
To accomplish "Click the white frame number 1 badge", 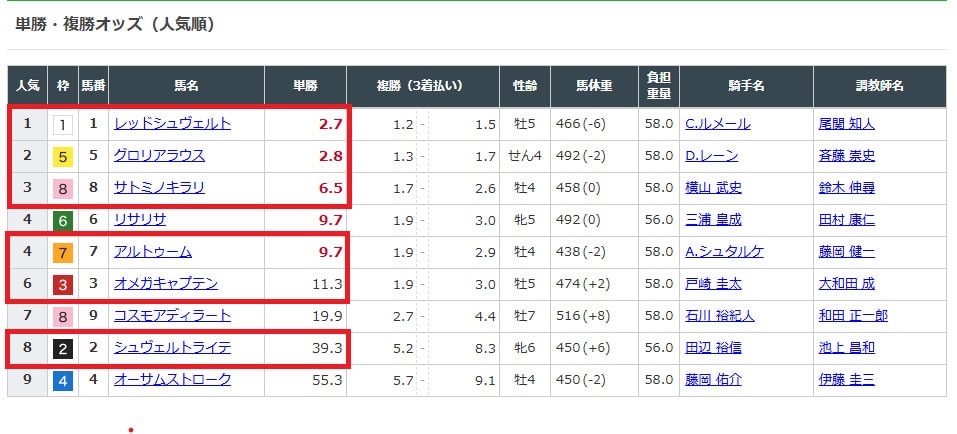I will pyautogui.click(x=62, y=124).
